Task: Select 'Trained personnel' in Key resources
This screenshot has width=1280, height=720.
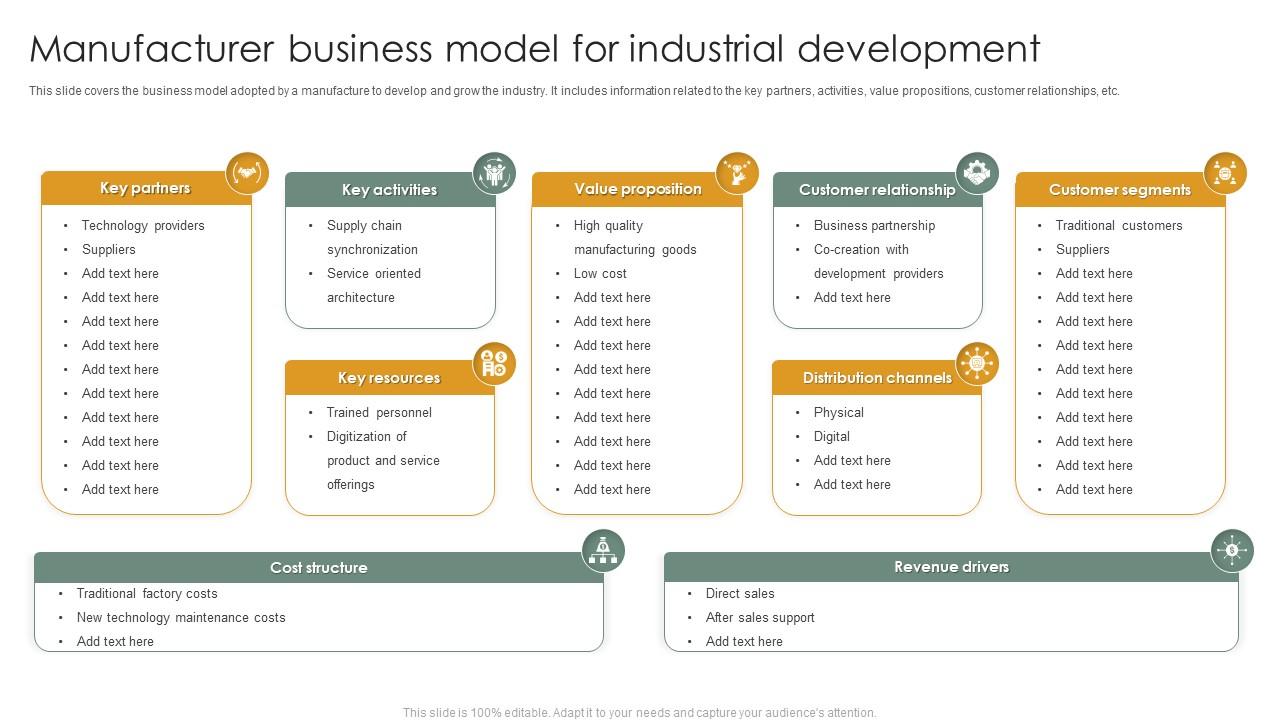Action: 379,413
